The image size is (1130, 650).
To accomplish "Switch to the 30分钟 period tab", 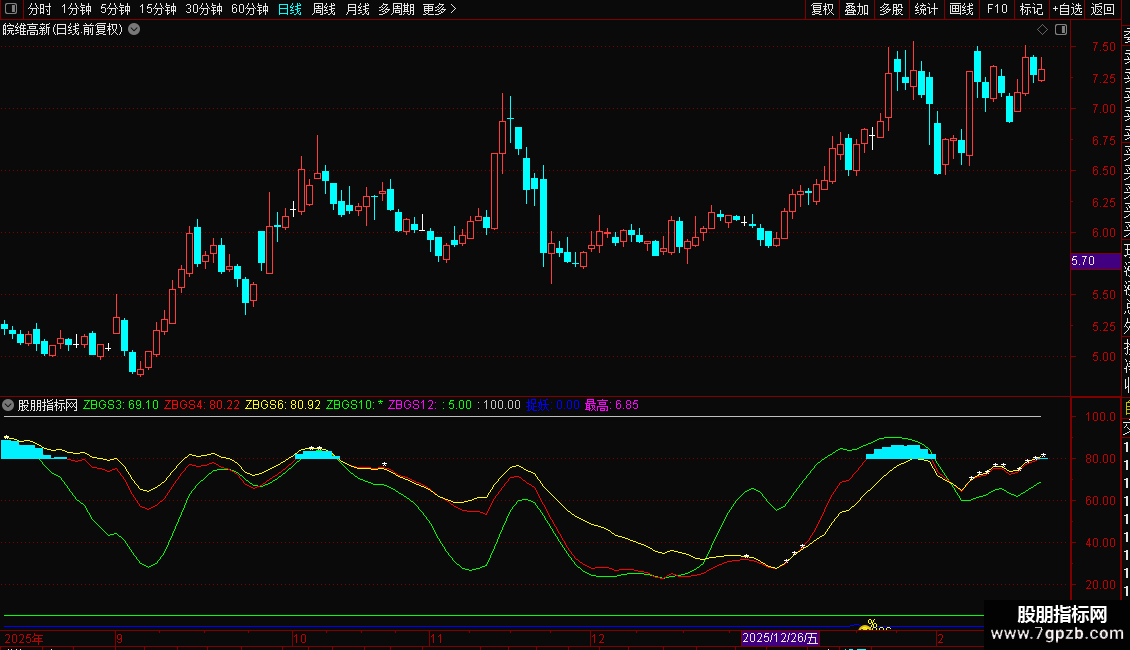I will pyautogui.click(x=204, y=10).
